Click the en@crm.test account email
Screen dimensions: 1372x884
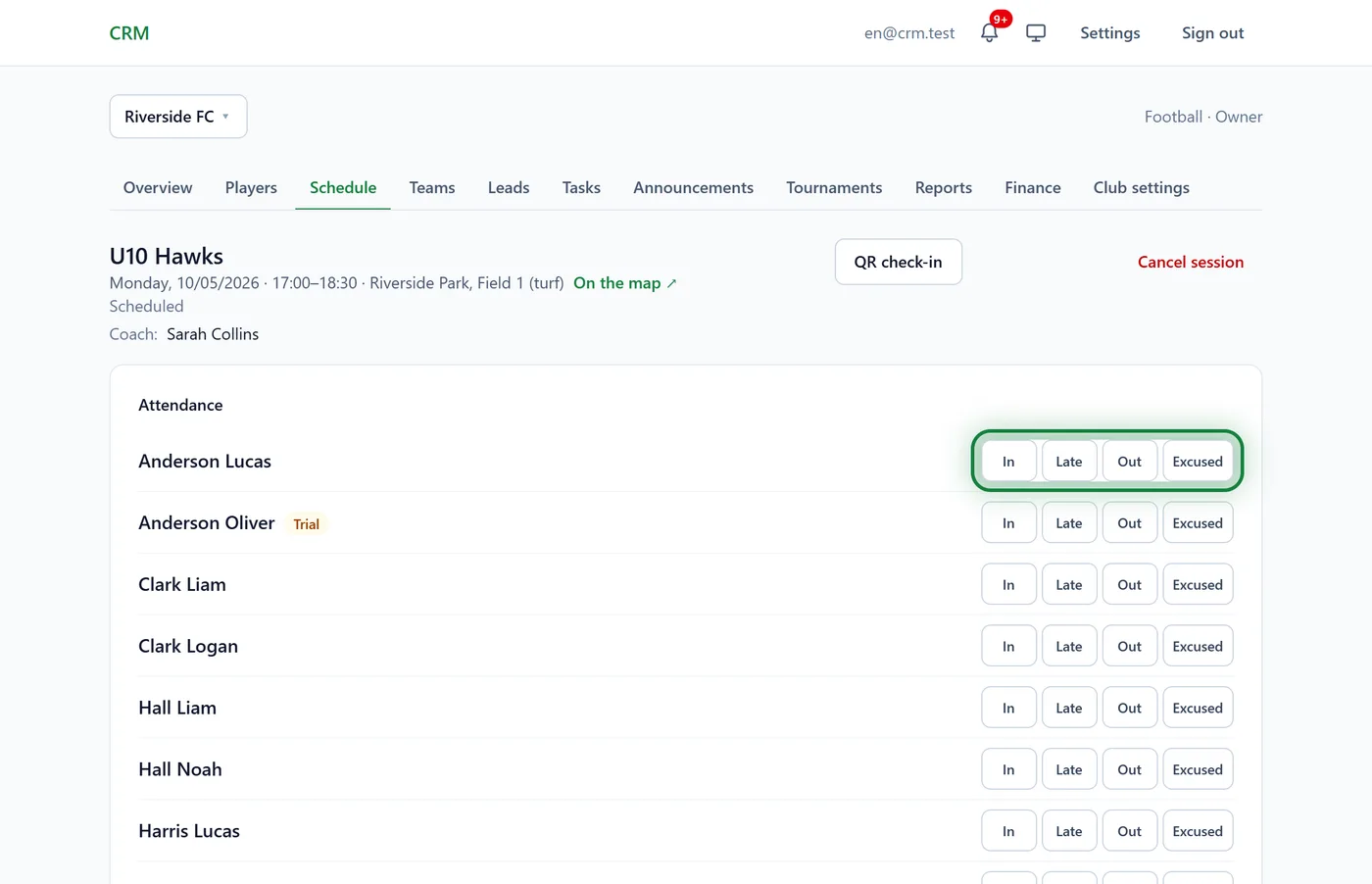(x=909, y=32)
